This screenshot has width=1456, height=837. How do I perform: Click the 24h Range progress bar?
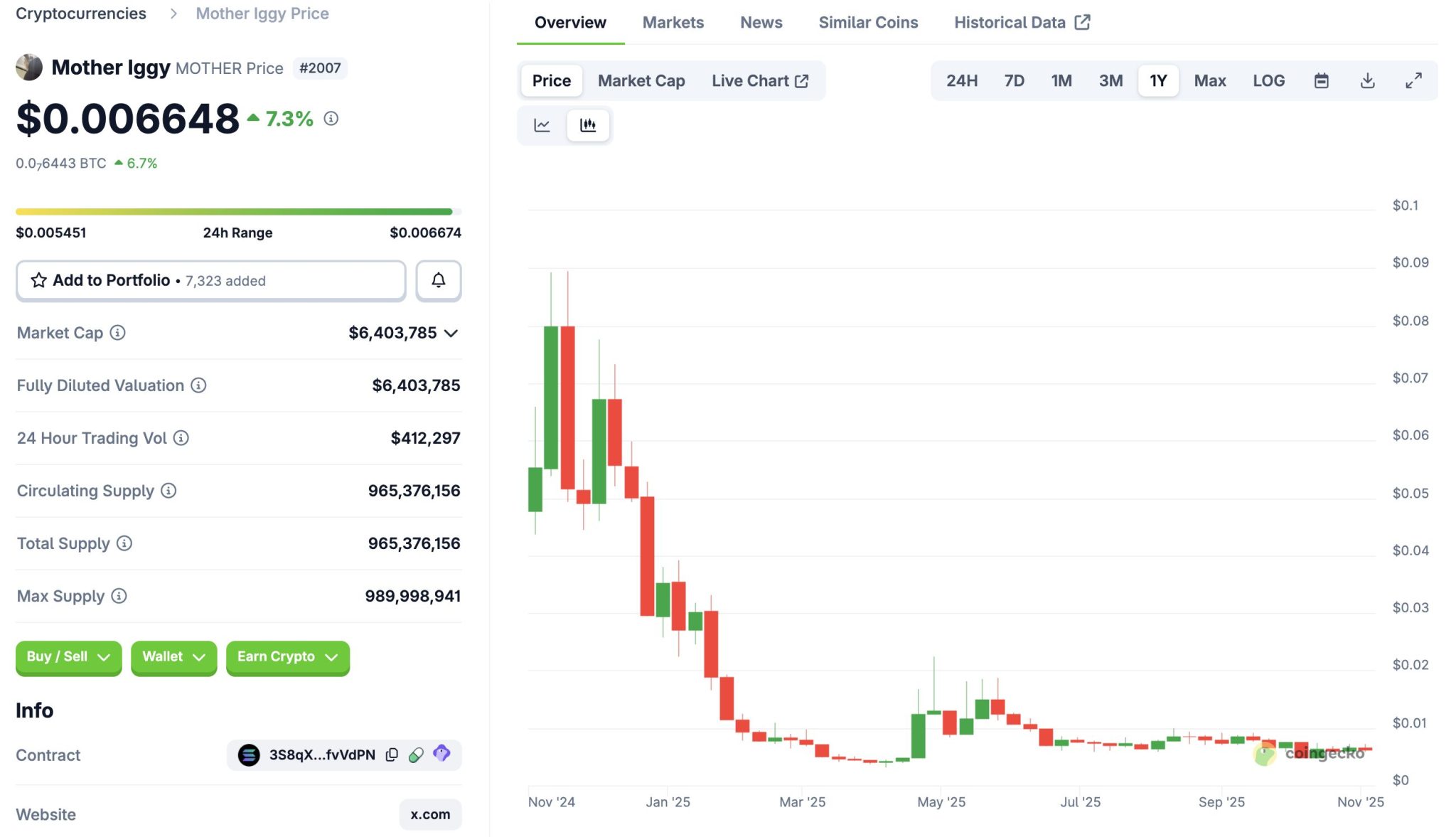(x=238, y=212)
